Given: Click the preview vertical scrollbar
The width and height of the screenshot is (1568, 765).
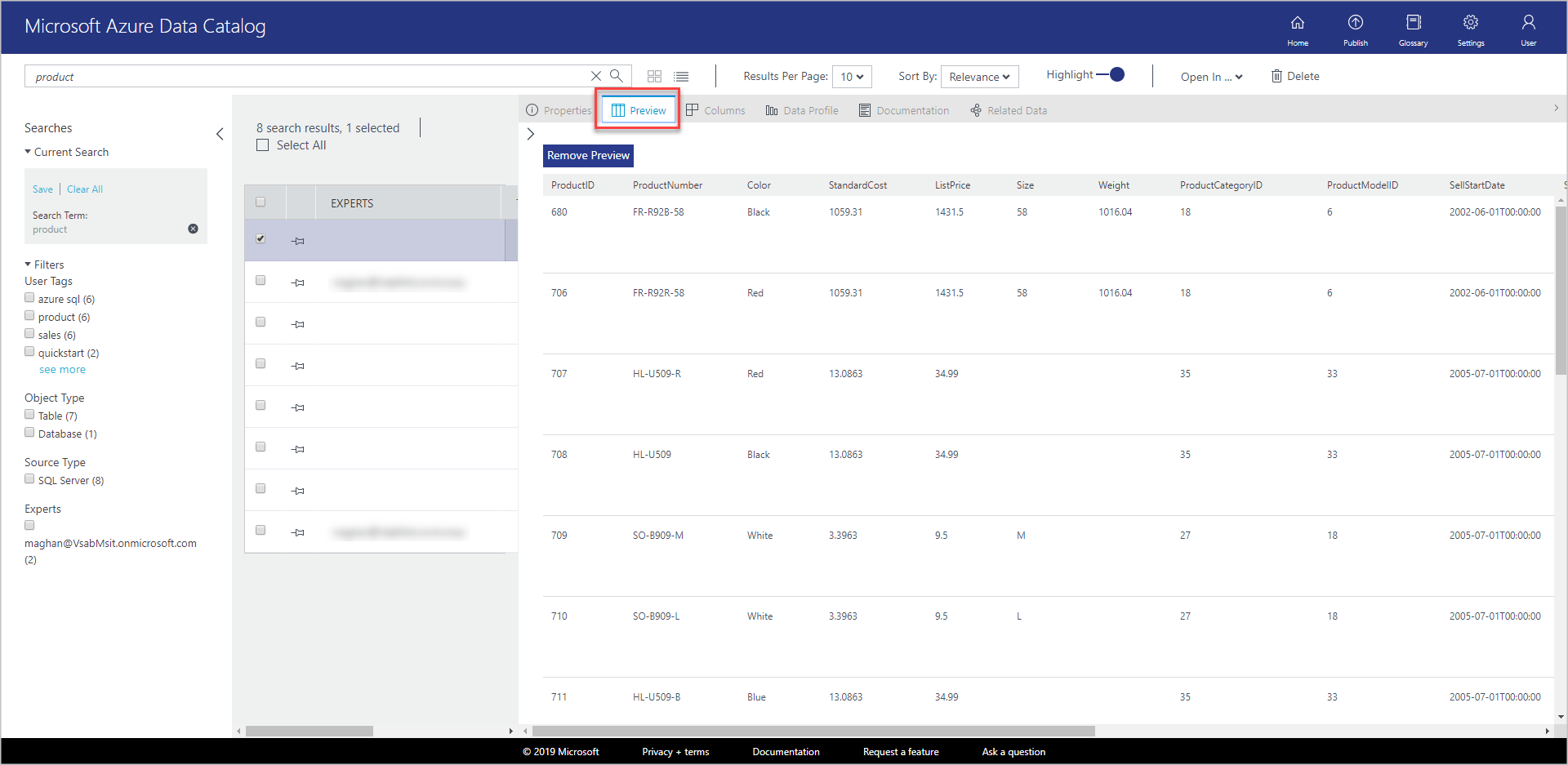Looking at the screenshot, I should pyautogui.click(x=1561, y=290).
